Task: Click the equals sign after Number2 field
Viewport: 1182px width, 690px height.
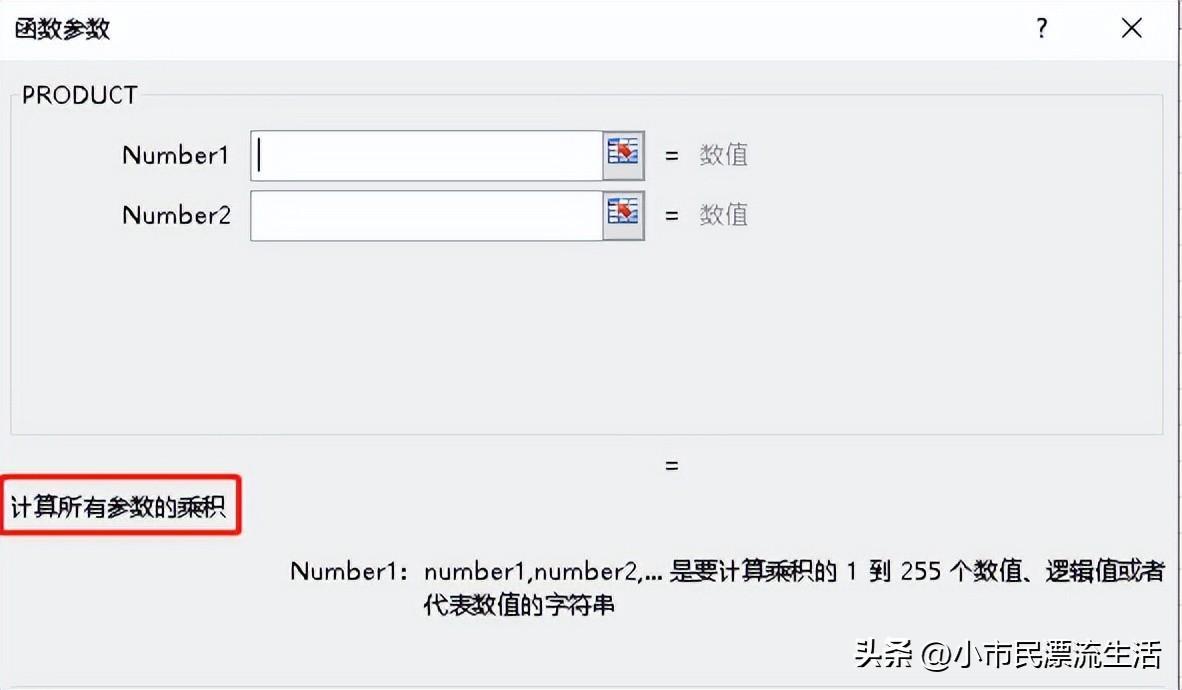Action: (672, 216)
